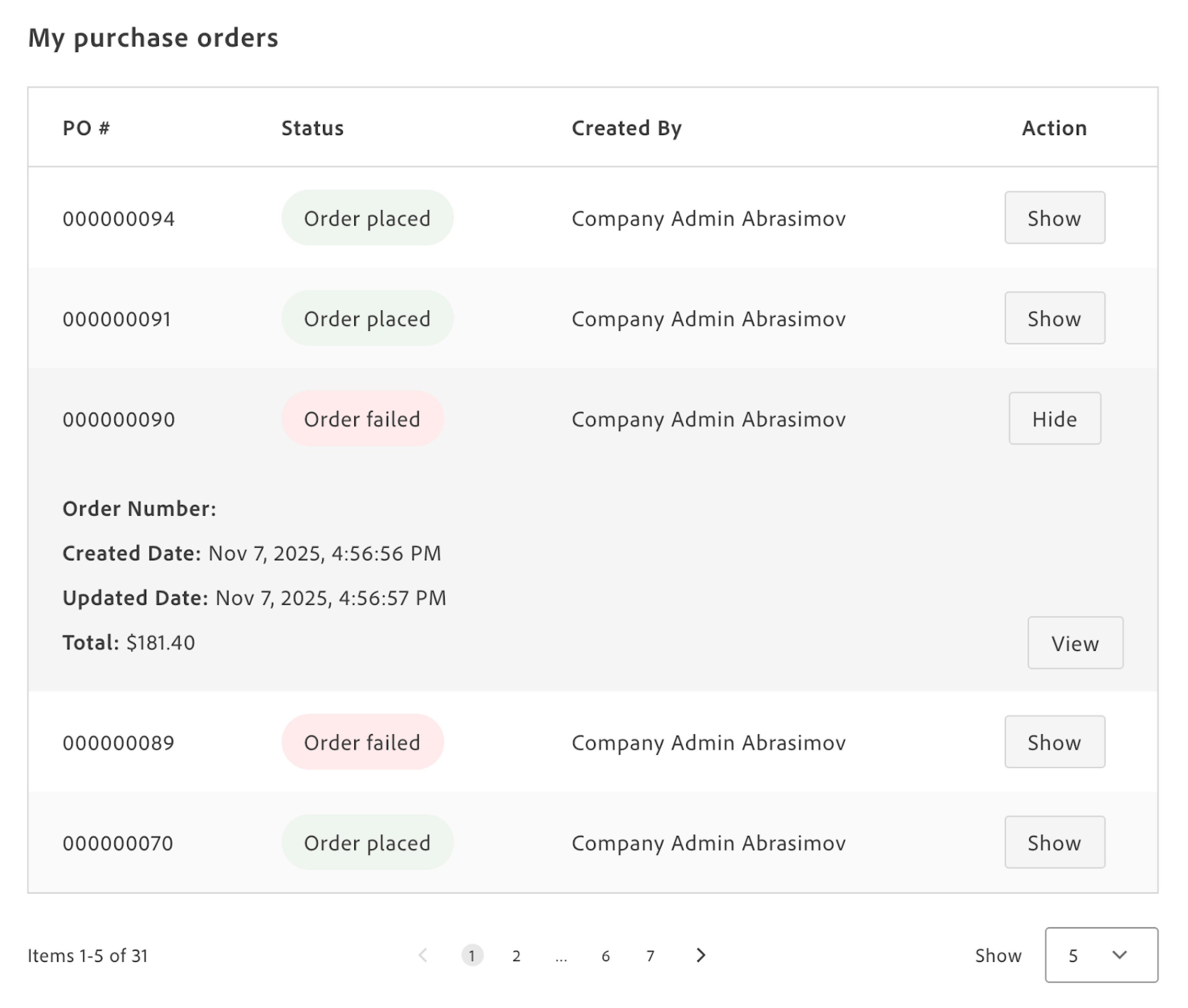Hide details of PO 000000090

tap(1054, 419)
